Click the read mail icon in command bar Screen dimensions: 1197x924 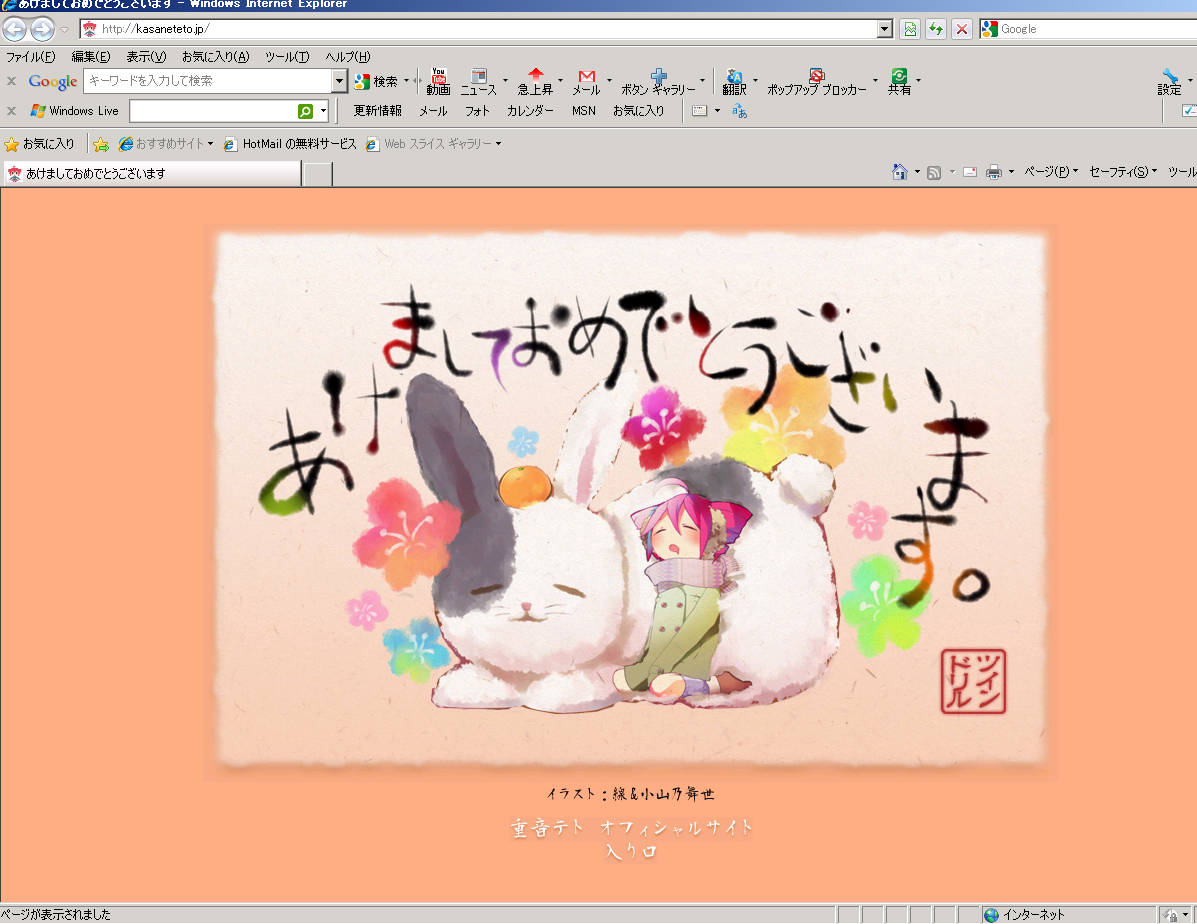coord(970,173)
